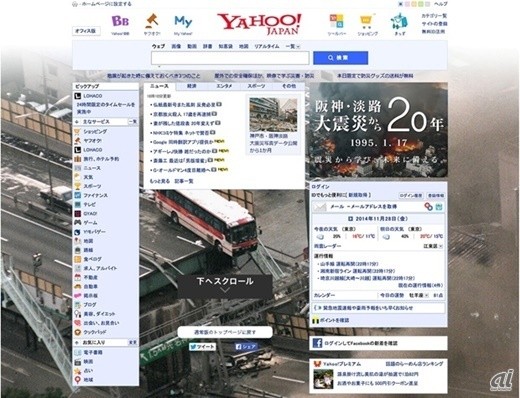520x398 pixels.
Task: Open GYAO! in the services sidebar
Action: 90,213
